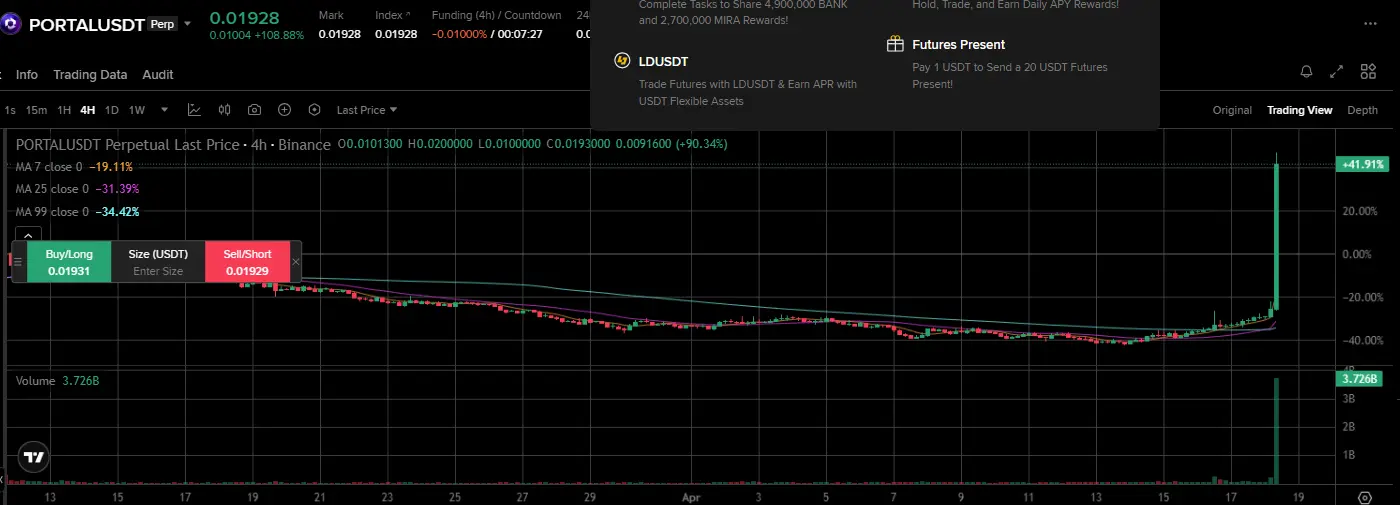Open the three-dots more menu
This screenshot has width=1400, height=505.
1369,24
